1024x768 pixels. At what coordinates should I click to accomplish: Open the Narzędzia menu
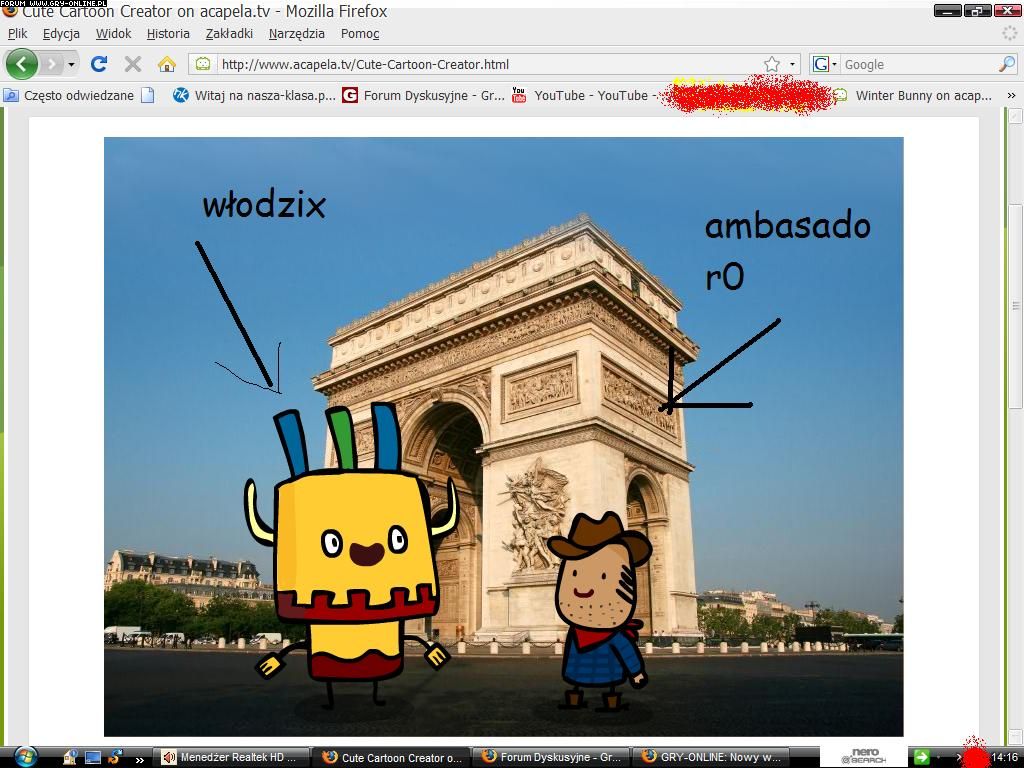pos(296,33)
